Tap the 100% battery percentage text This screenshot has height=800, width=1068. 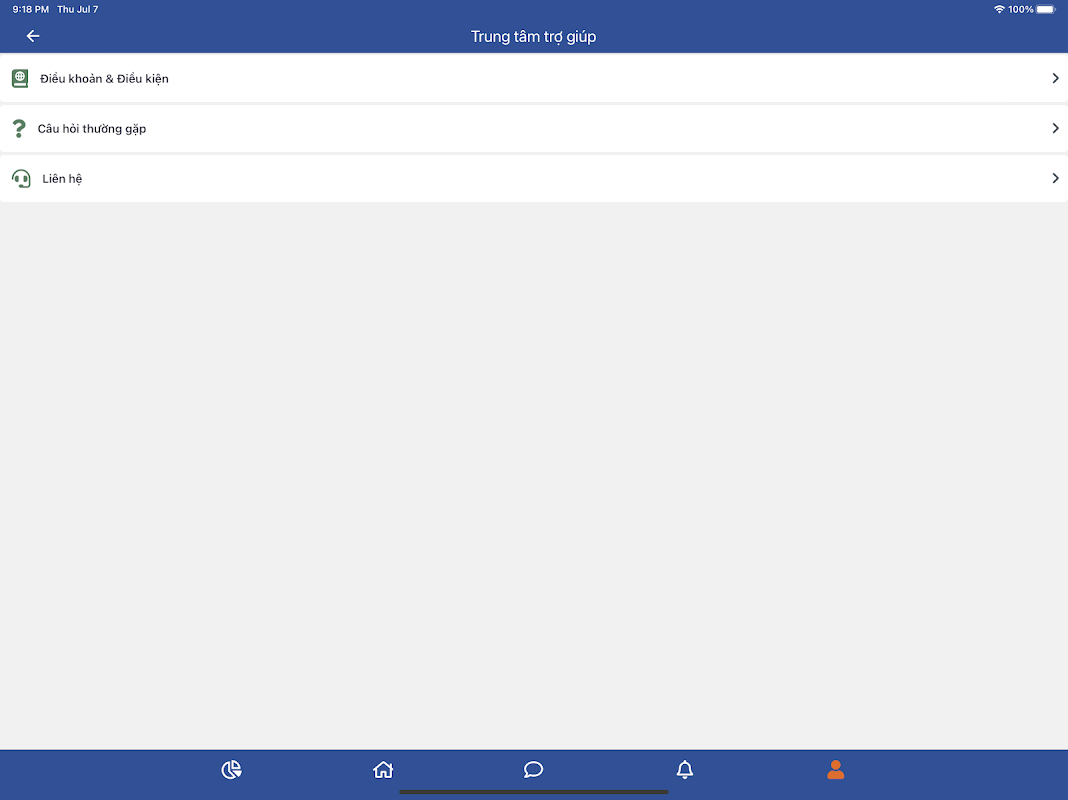point(1020,10)
